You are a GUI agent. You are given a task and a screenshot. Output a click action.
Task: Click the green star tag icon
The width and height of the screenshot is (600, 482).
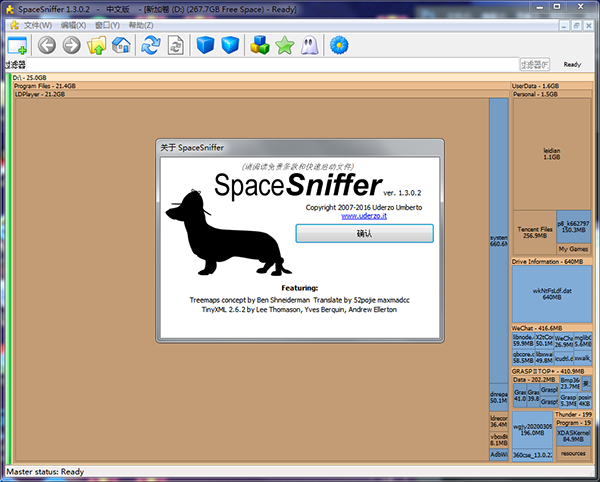(x=285, y=45)
